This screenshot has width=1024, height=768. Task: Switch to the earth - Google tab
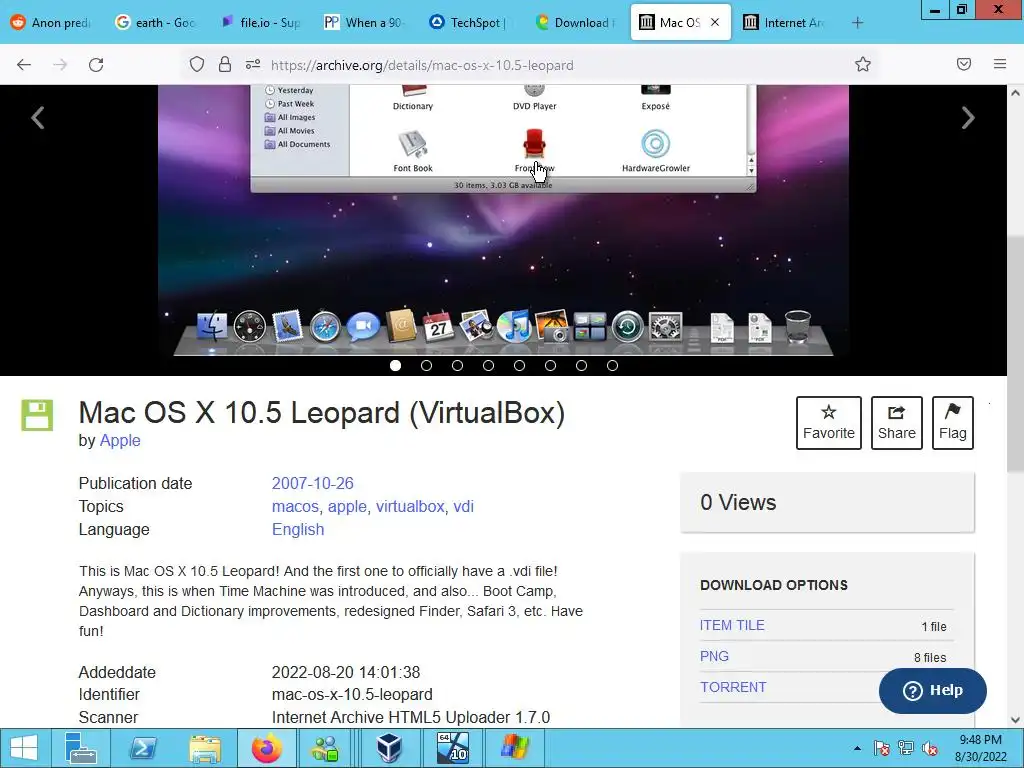click(155, 23)
